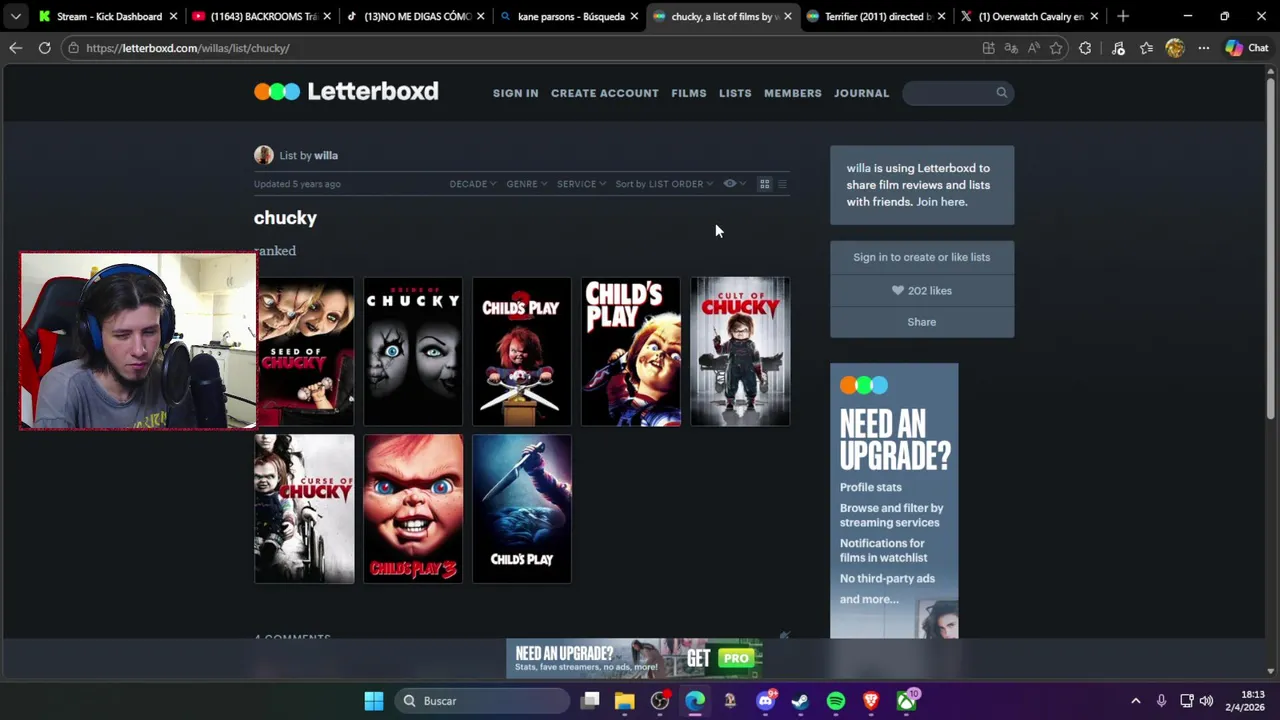This screenshot has height=720, width=1280.
Task: Switch to Stream - Kick Dashboard tab
Action: (x=106, y=16)
